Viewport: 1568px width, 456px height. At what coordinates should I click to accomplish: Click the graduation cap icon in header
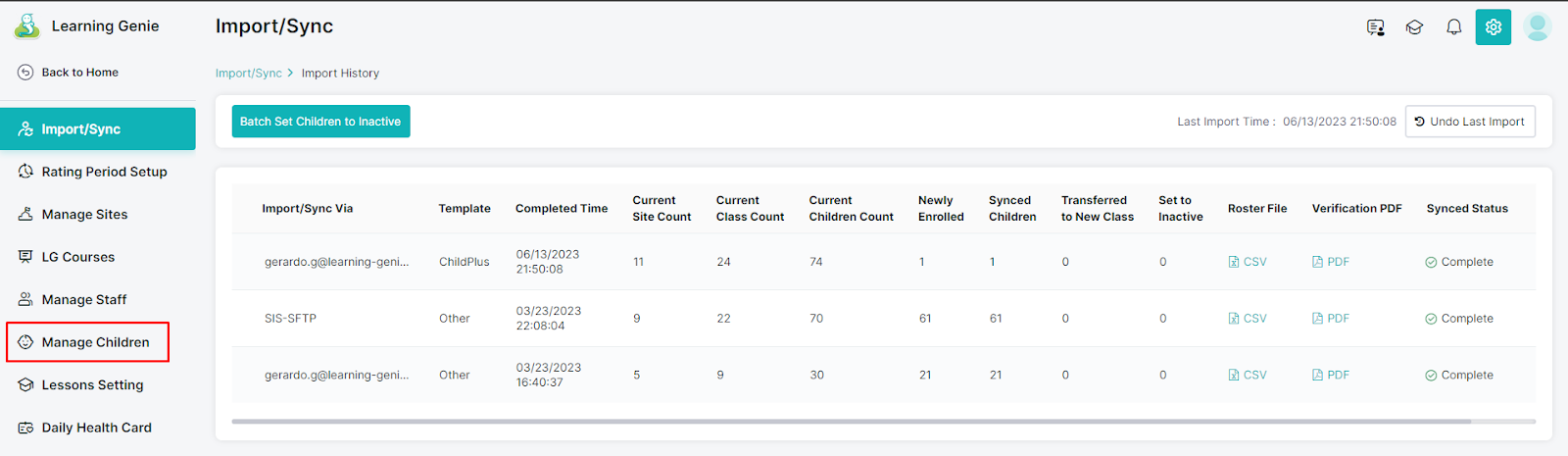[x=1414, y=27]
